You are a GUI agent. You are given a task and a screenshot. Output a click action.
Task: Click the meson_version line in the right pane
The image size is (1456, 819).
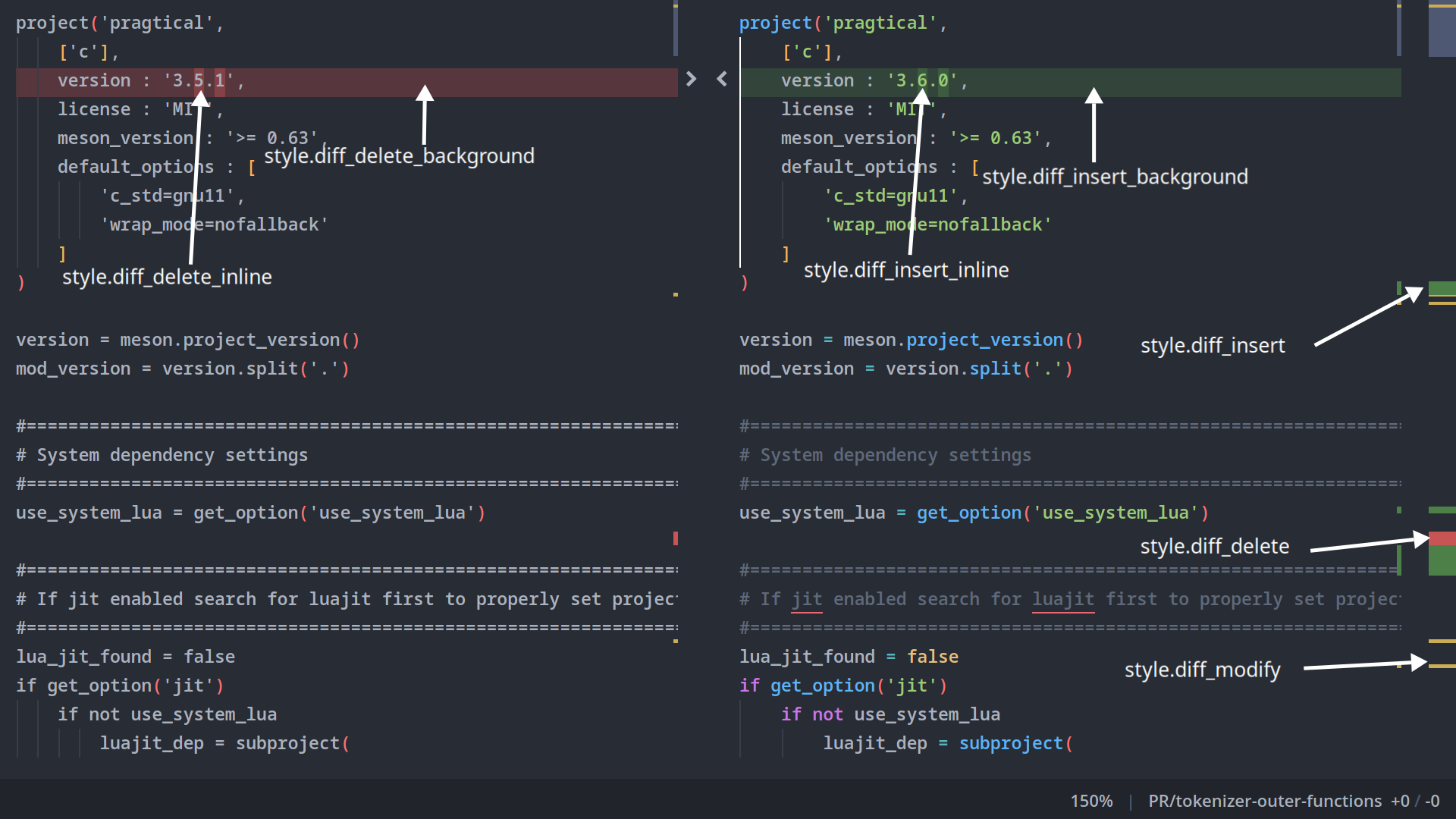(x=916, y=139)
